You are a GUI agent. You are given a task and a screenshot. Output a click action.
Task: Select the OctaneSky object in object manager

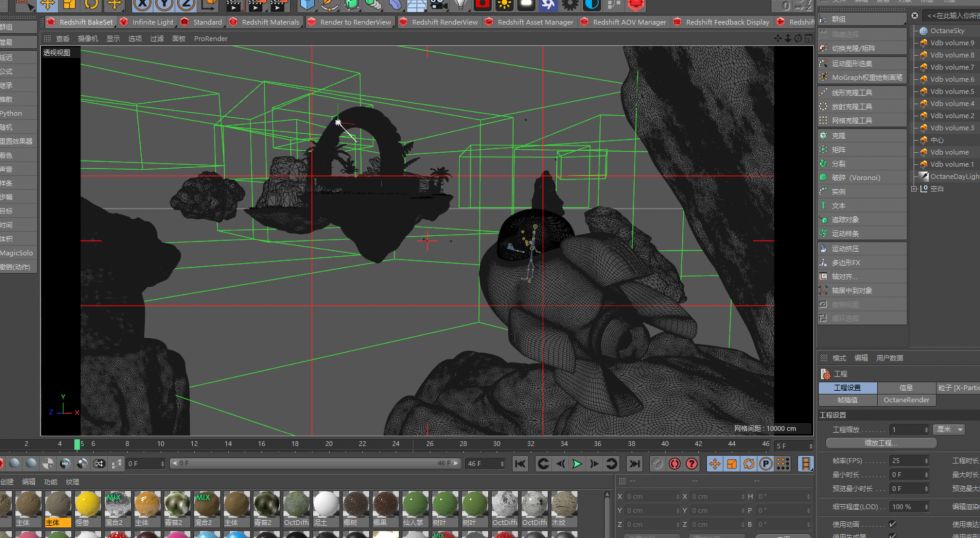pyautogui.click(x=946, y=31)
